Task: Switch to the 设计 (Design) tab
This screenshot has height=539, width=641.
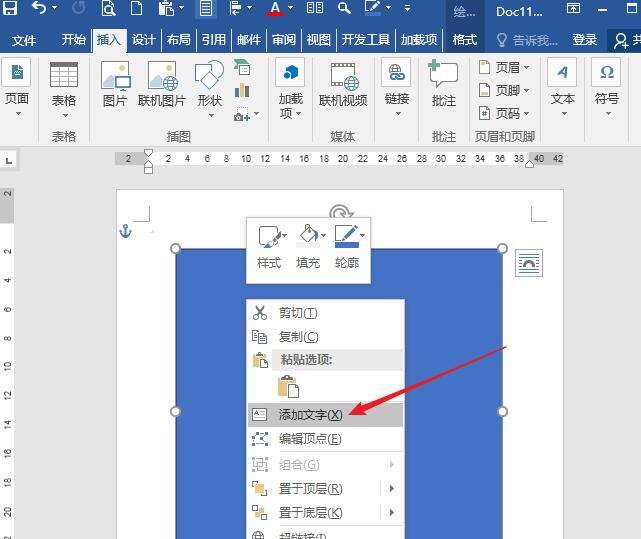Action: (x=144, y=40)
